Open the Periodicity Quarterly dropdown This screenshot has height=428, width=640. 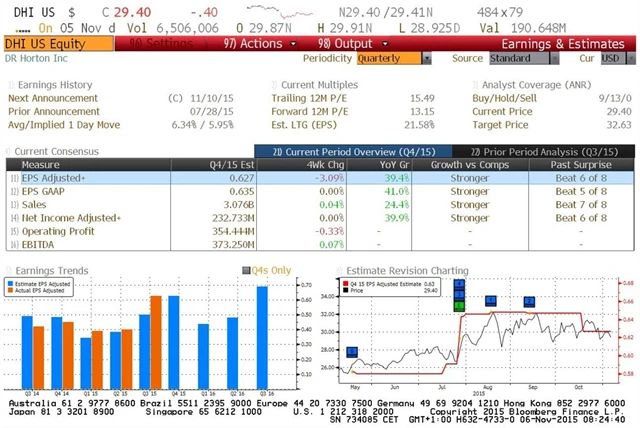pyautogui.click(x=392, y=58)
